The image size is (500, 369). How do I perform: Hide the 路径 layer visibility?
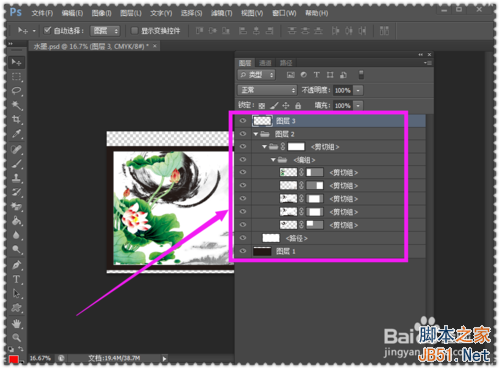pos(243,238)
